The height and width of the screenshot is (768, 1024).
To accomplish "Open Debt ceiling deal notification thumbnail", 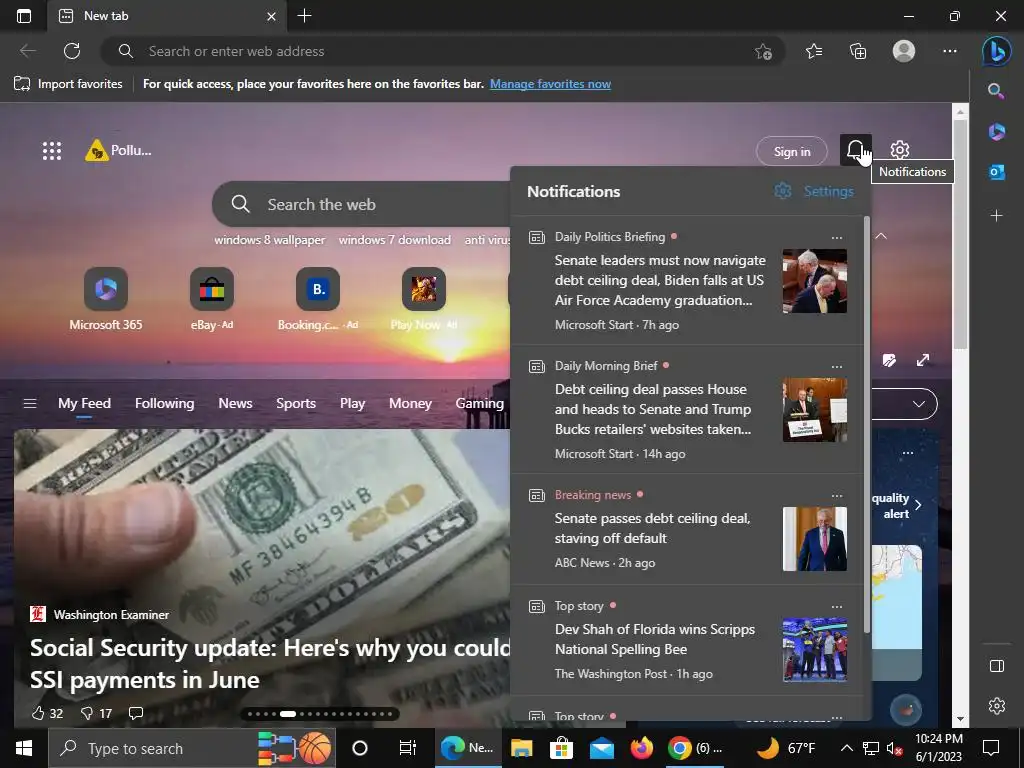I will pos(815,410).
